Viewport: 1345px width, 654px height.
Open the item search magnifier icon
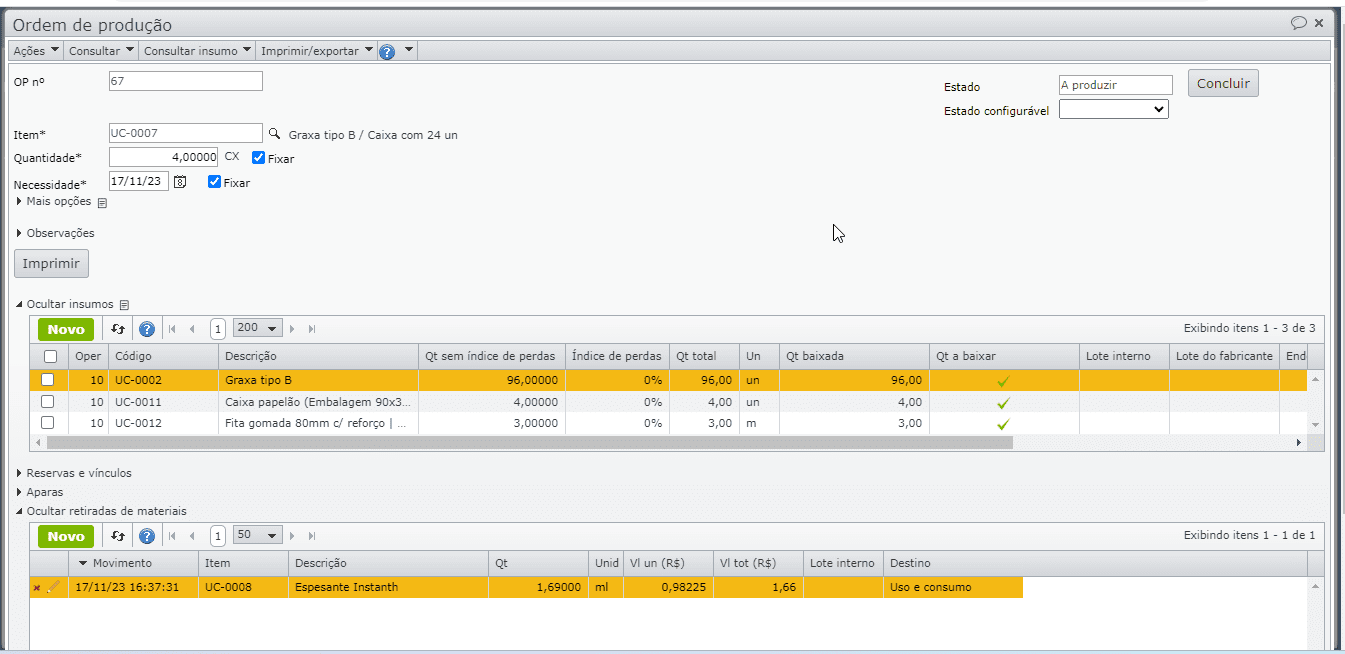click(x=275, y=133)
